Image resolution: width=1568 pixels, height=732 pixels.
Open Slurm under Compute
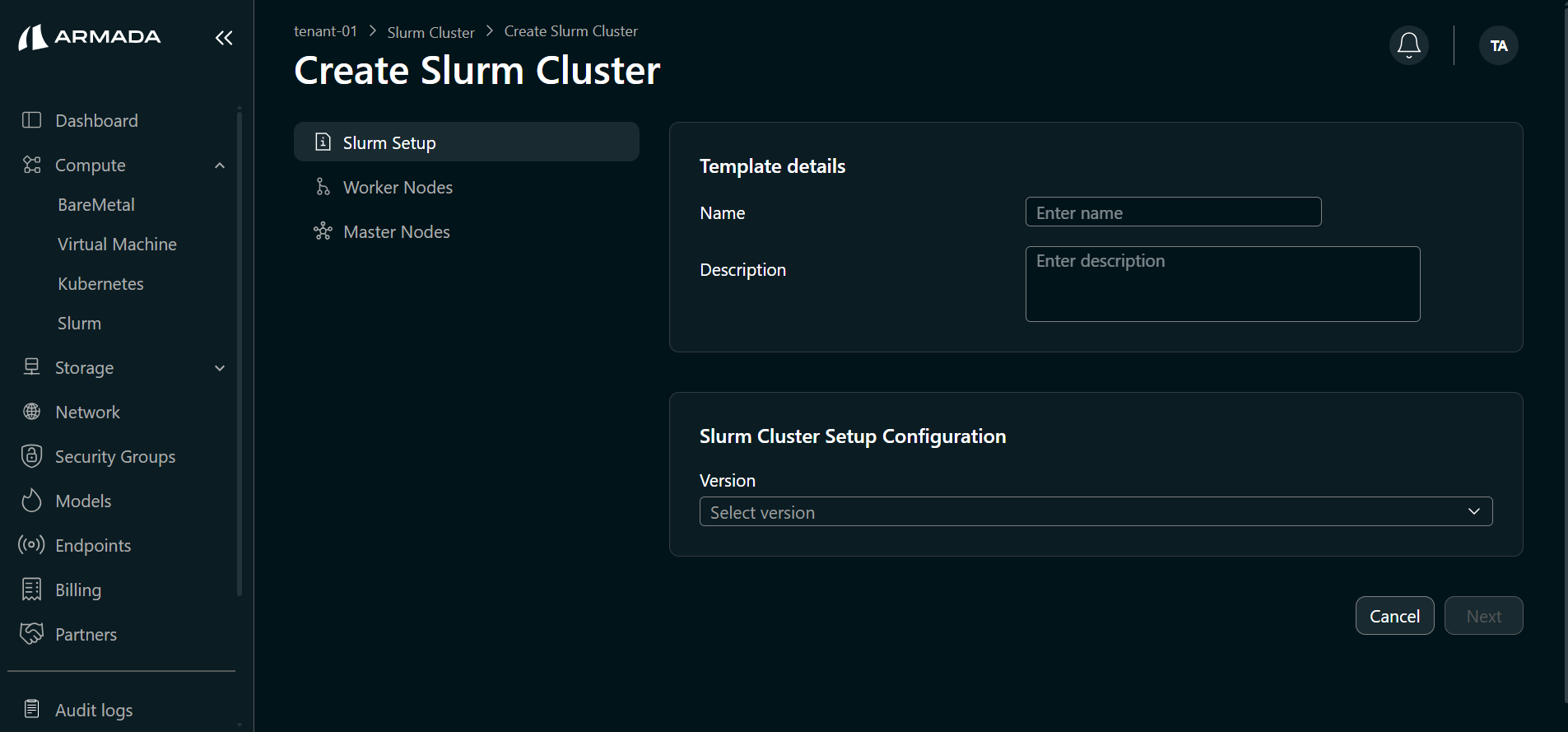point(79,324)
